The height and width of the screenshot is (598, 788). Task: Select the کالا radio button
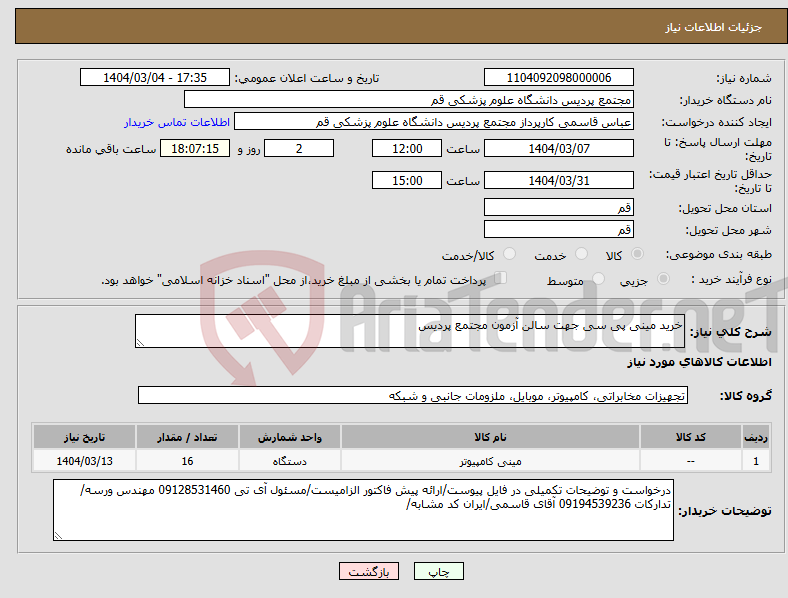click(637, 254)
